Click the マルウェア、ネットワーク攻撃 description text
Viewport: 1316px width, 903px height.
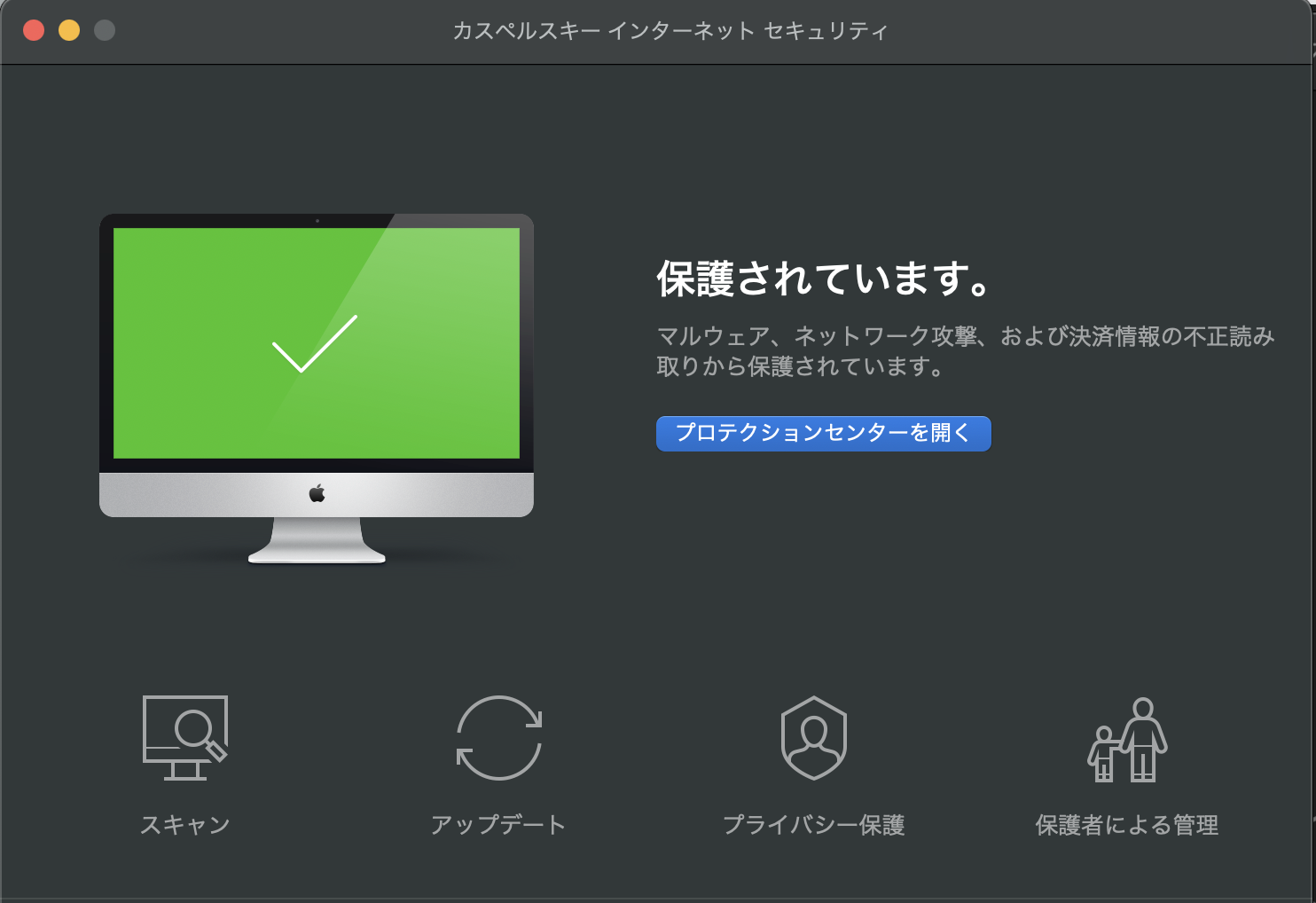click(x=965, y=351)
